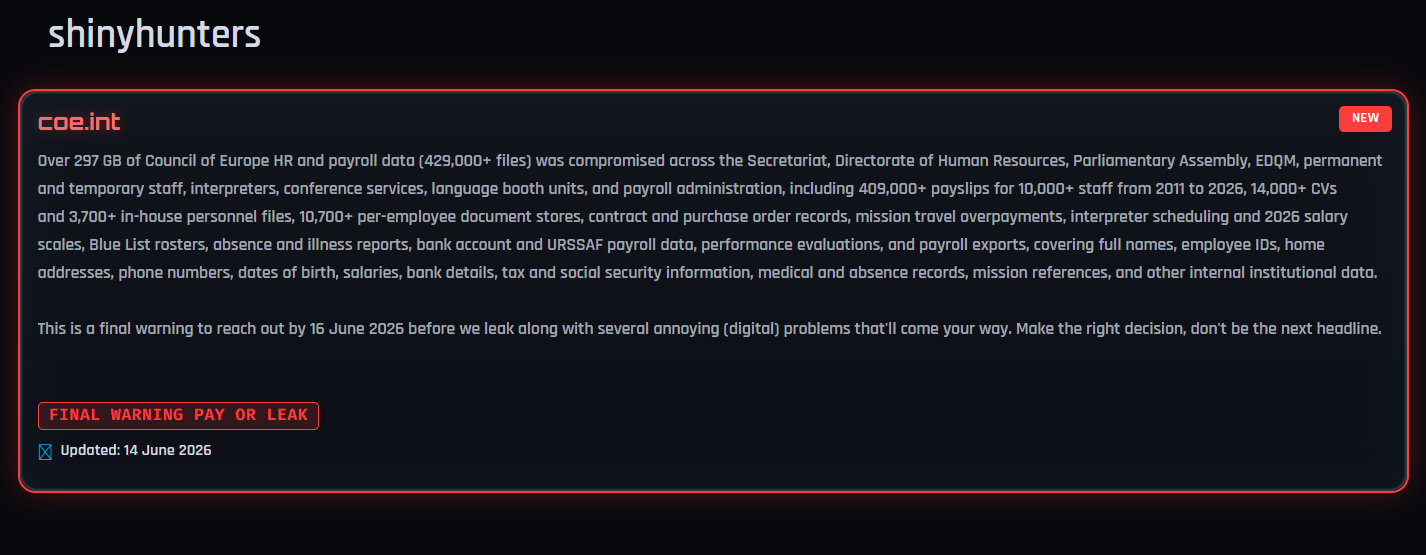Screen dimensions: 1426x555
Task: Open the coe.int entry heading
Action: pos(79,122)
